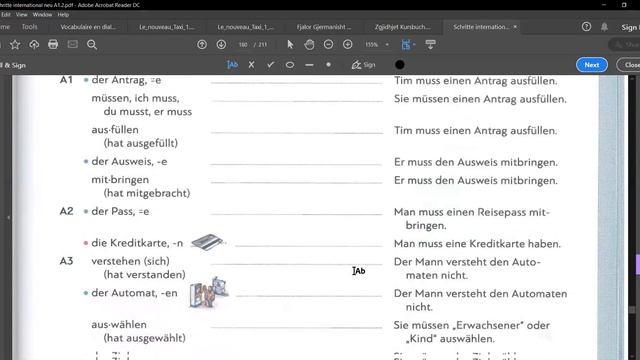The height and width of the screenshot is (360, 640).
Task: Click the text 'aus·wählen'
Action: pyautogui.click(x=119, y=324)
